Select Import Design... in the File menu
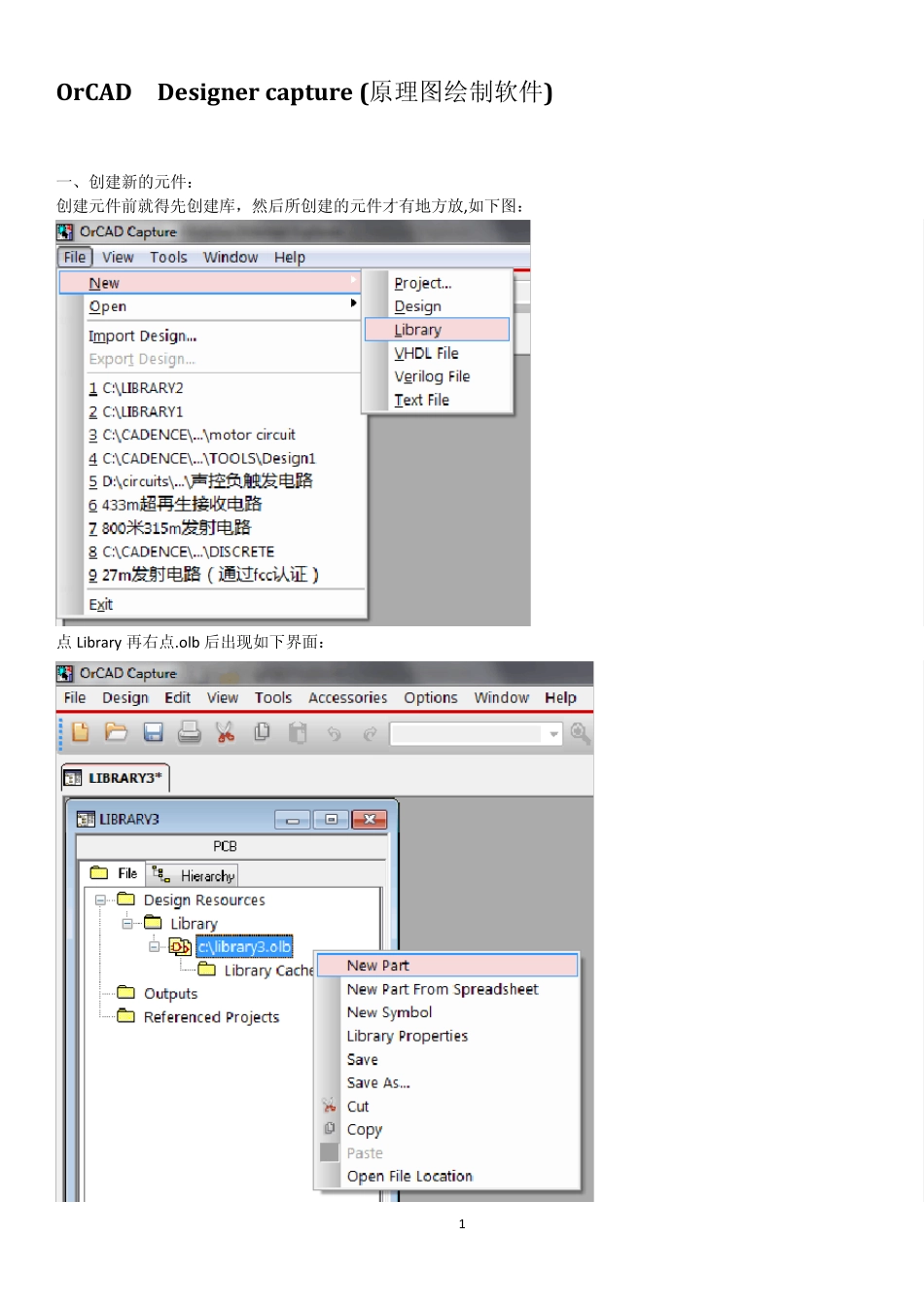The height and width of the screenshot is (1307, 924). [x=143, y=336]
